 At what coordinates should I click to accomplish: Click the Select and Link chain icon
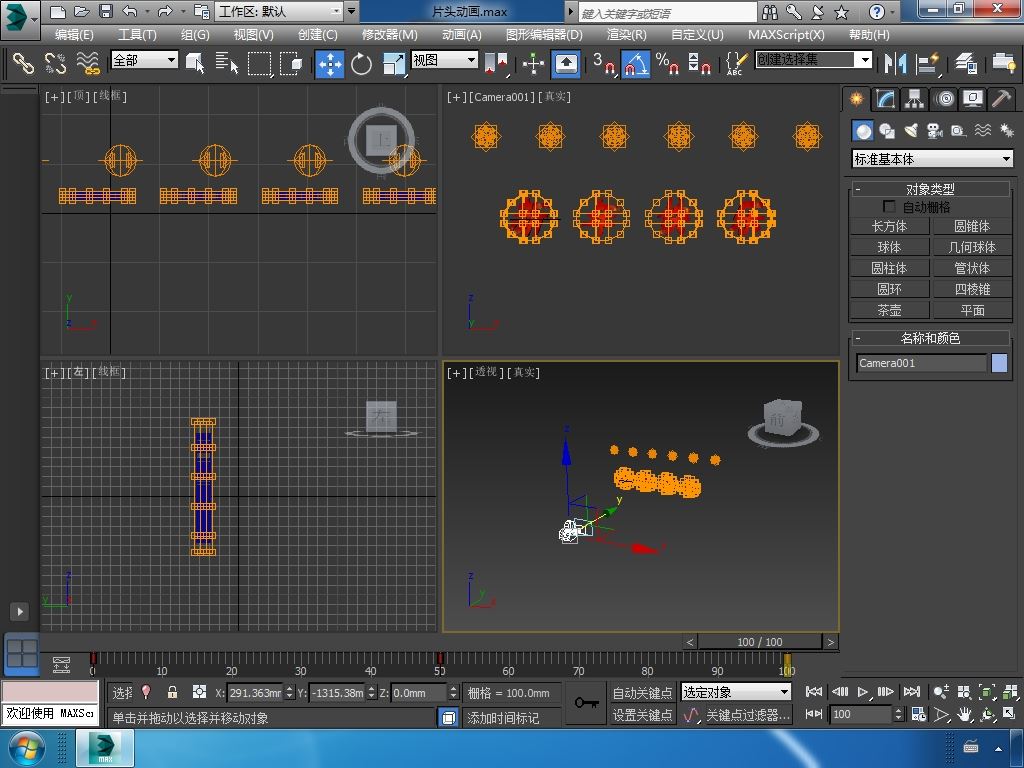(23, 64)
